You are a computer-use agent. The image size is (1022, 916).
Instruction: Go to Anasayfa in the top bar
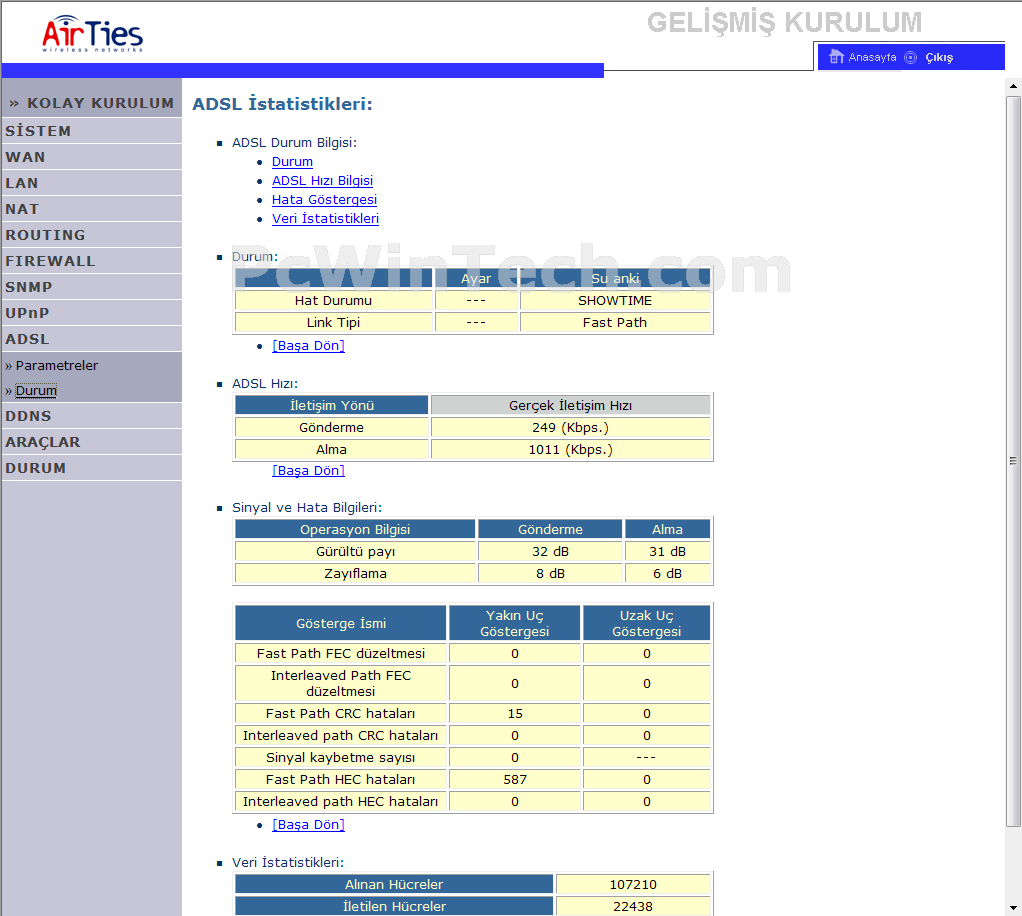[x=872, y=57]
